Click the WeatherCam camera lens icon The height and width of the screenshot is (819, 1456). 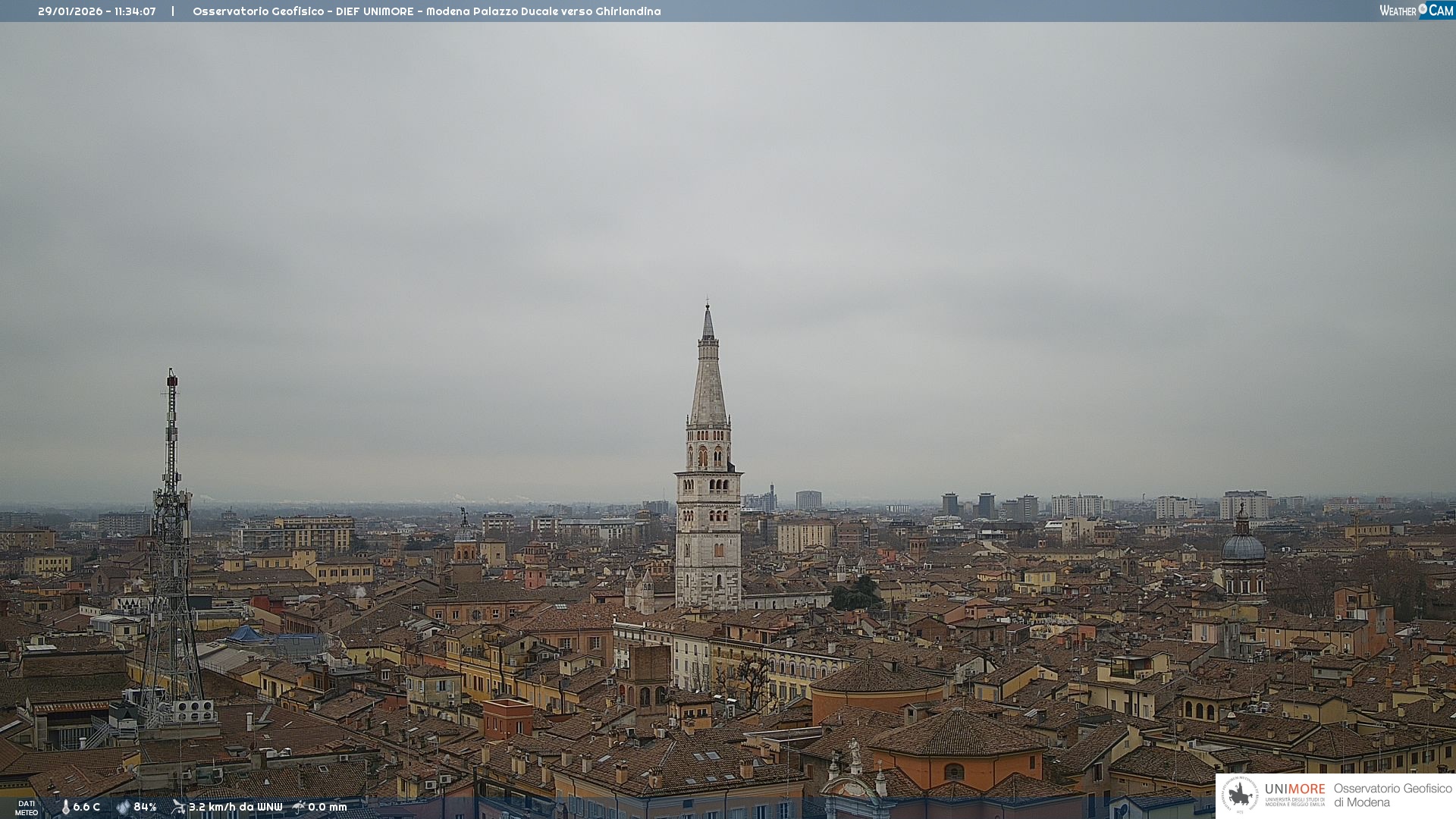coord(1423,9)
